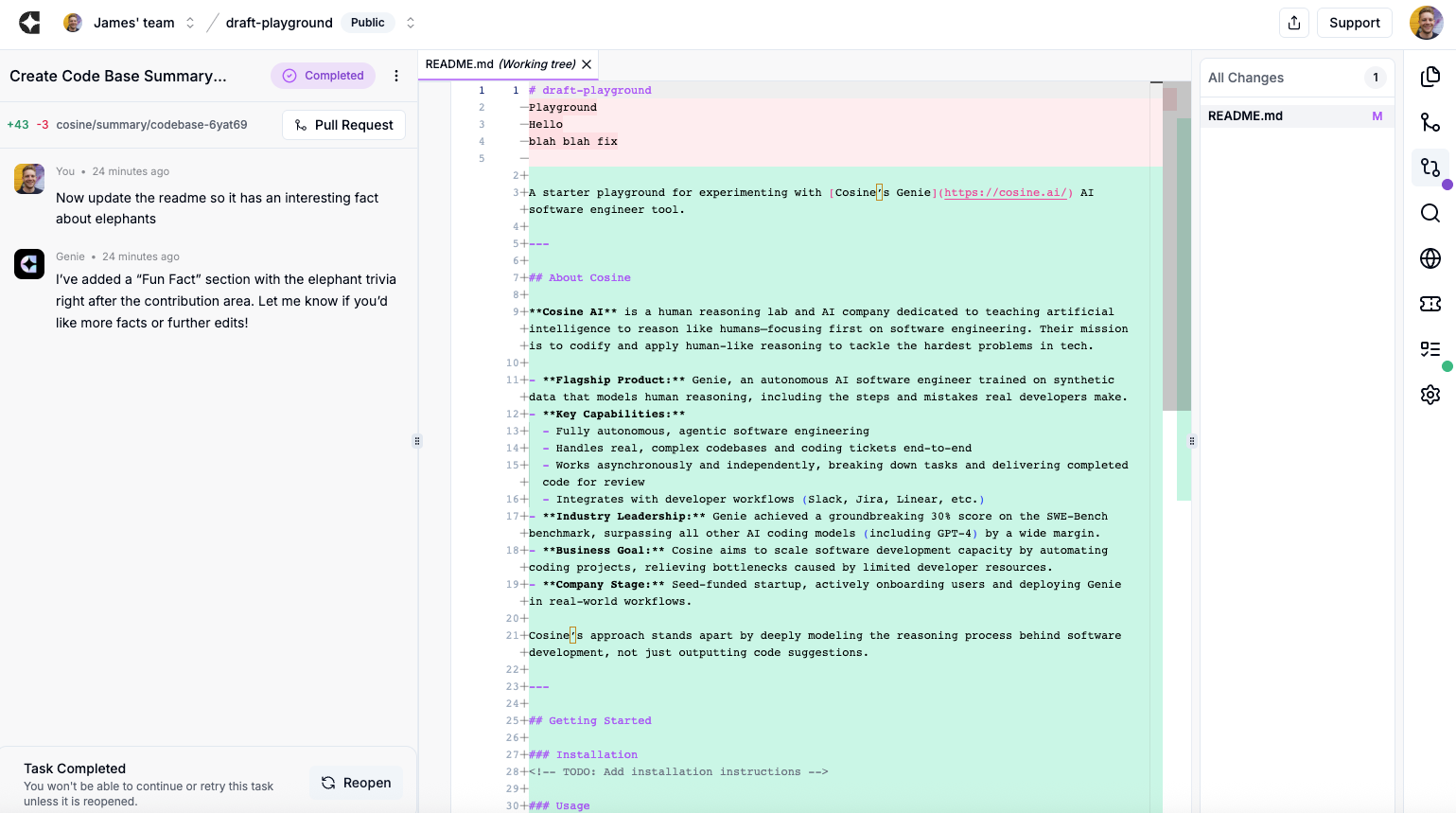Open the branch icon in right sidebar

point(1430,122)
